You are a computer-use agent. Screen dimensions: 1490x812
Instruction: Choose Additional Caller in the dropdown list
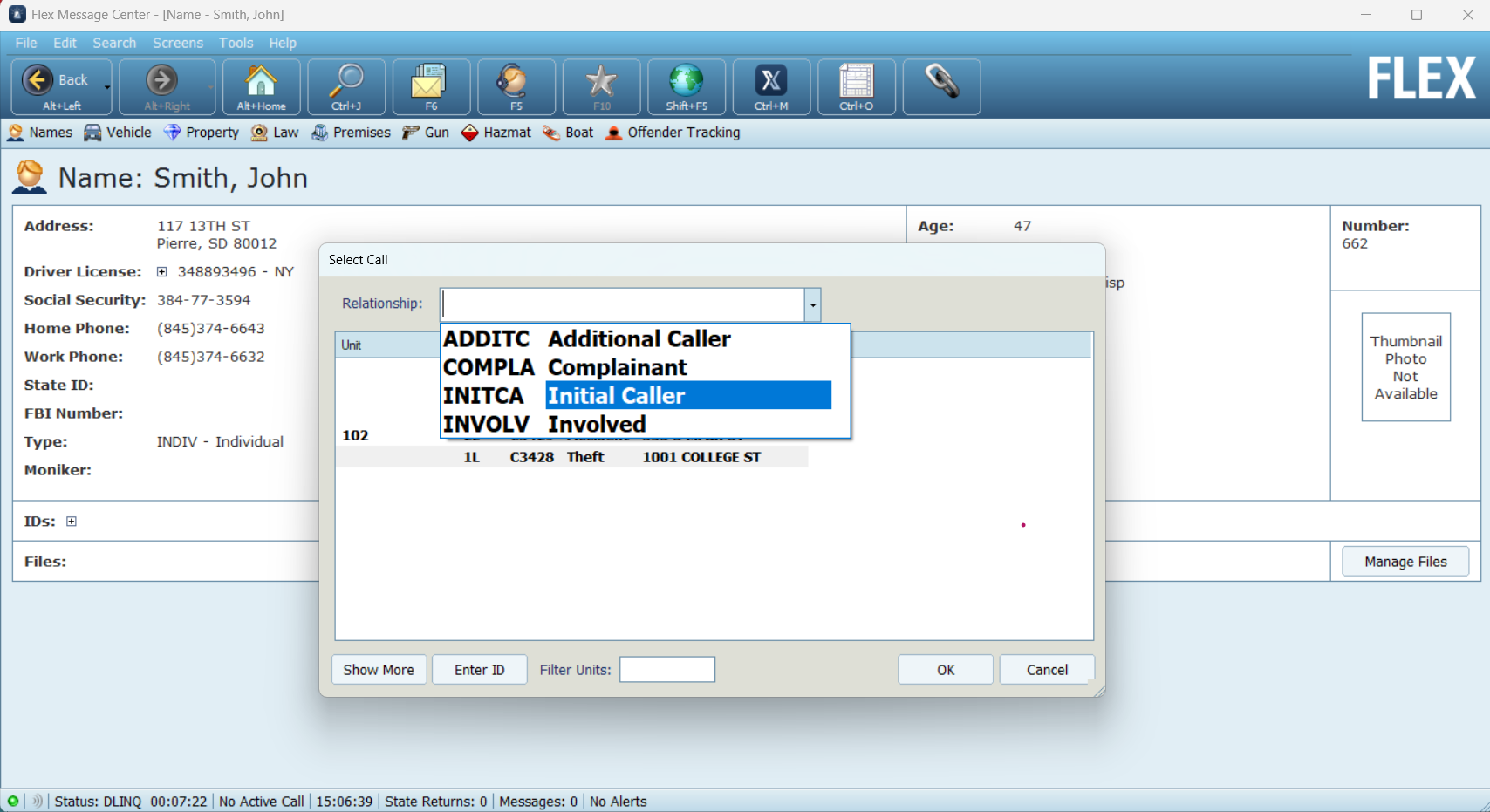click(x=639, y=338)
